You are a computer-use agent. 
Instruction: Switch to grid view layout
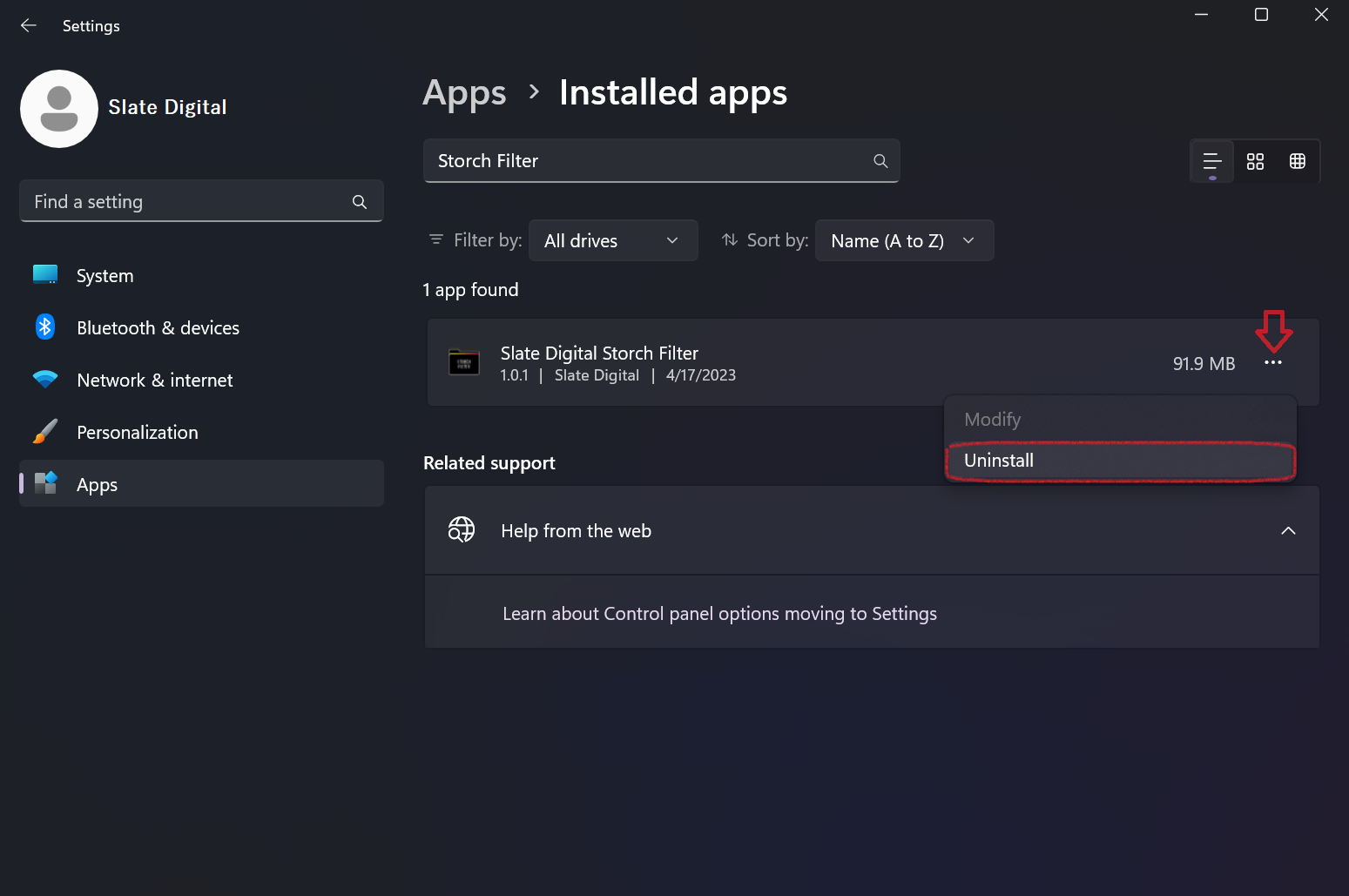tap(1255, 161)
